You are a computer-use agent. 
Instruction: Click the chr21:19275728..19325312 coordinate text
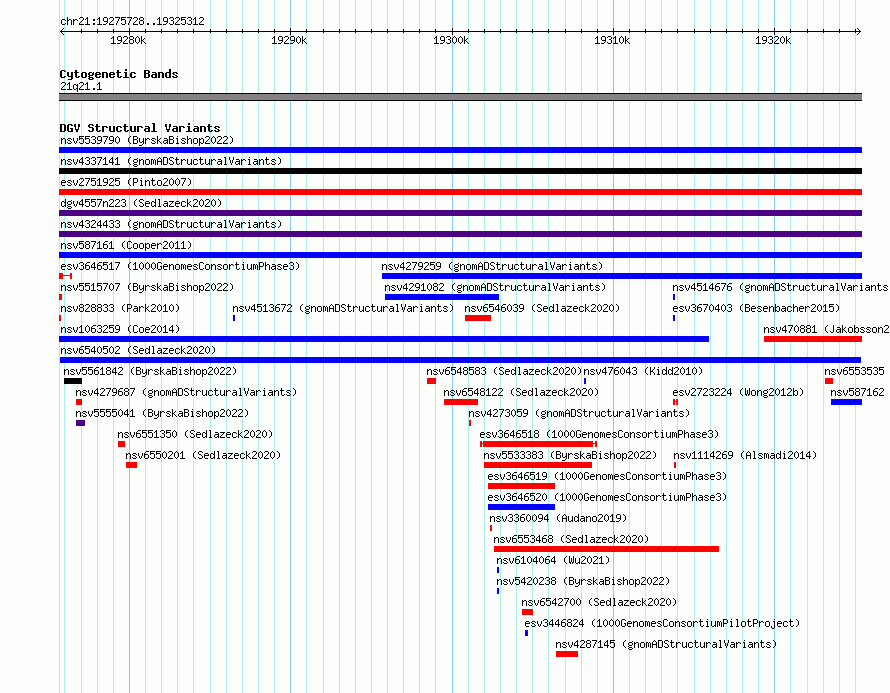[x=132, y=21]
